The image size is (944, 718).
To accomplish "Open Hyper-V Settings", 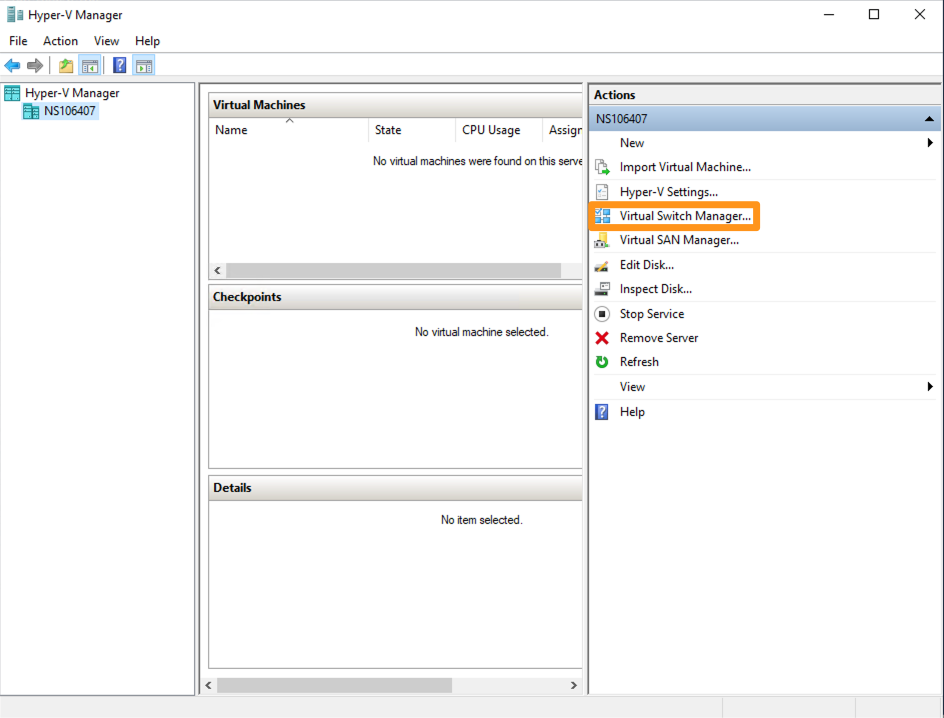I will [669, 192].
